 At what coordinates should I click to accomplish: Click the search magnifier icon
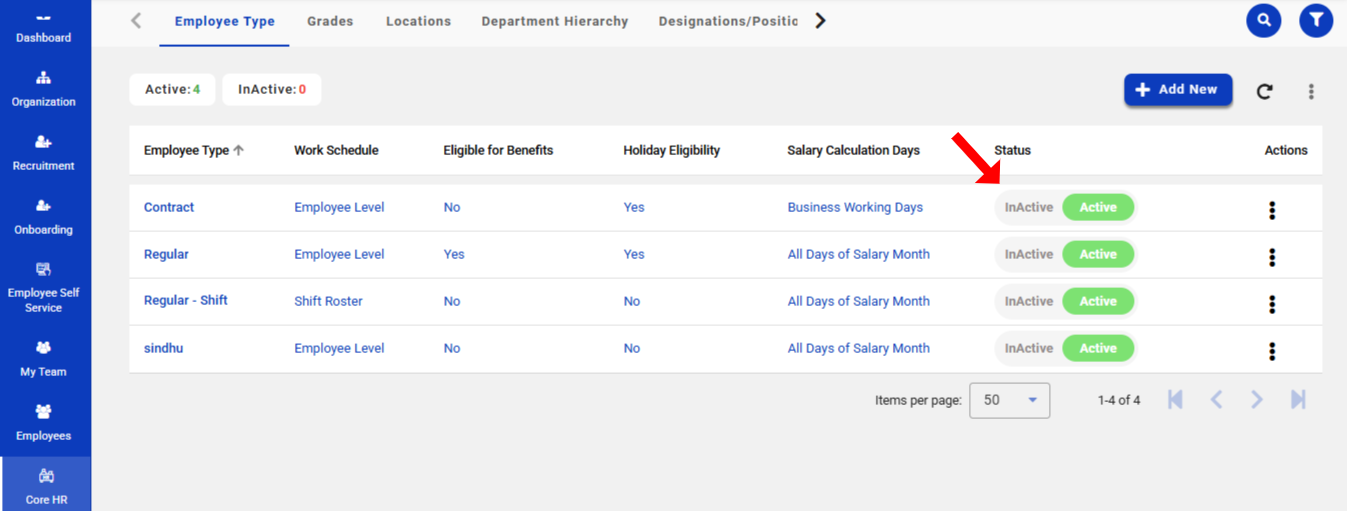[1264, 20]
